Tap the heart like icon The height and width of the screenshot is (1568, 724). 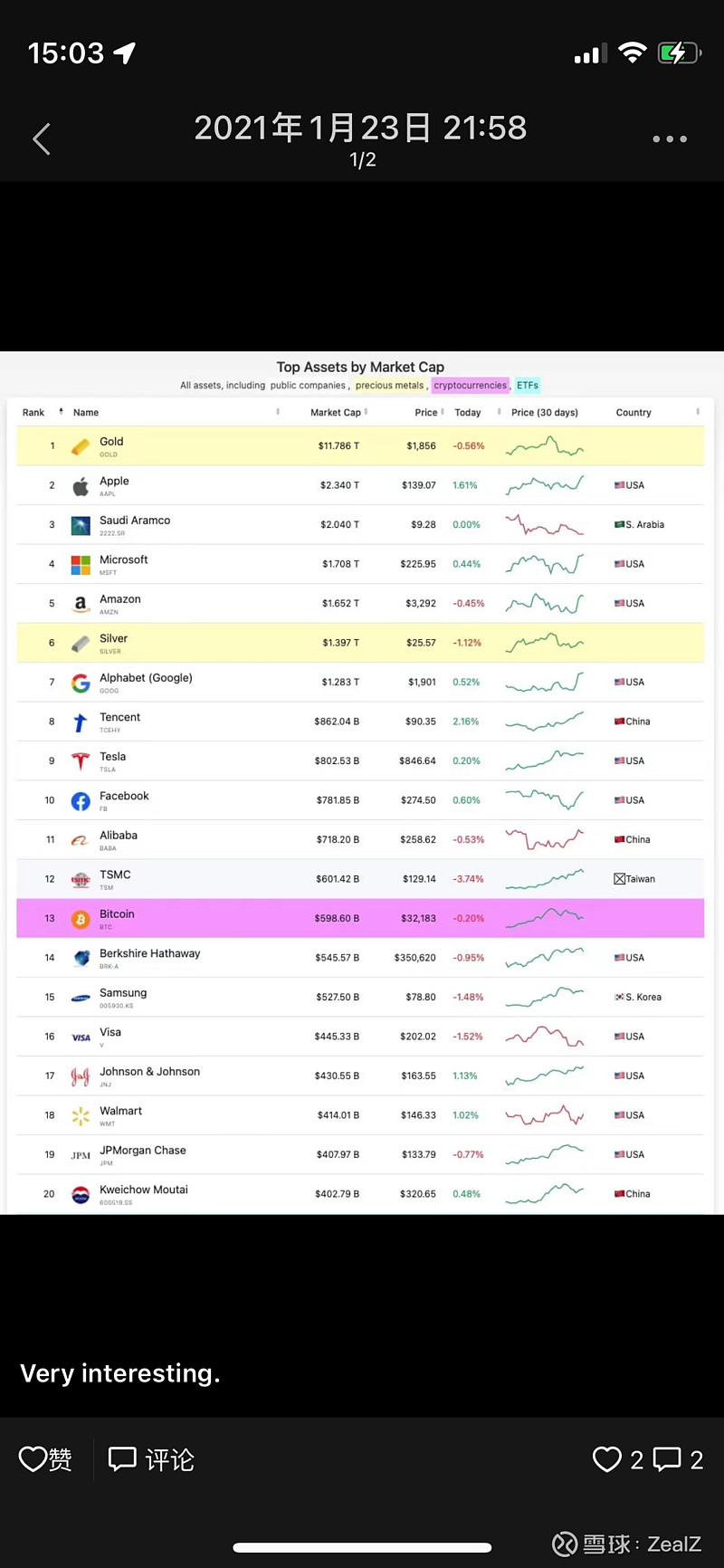pos(33,1458)
